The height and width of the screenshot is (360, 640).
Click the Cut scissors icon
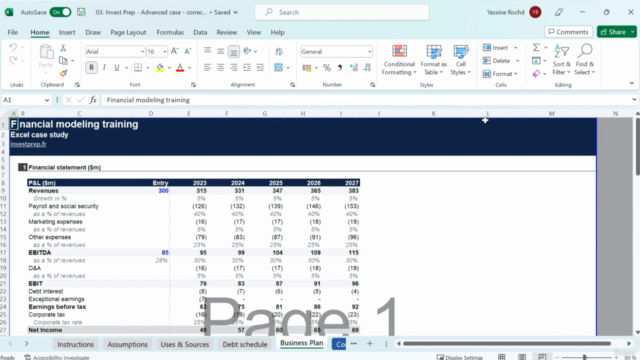[63, 48]
